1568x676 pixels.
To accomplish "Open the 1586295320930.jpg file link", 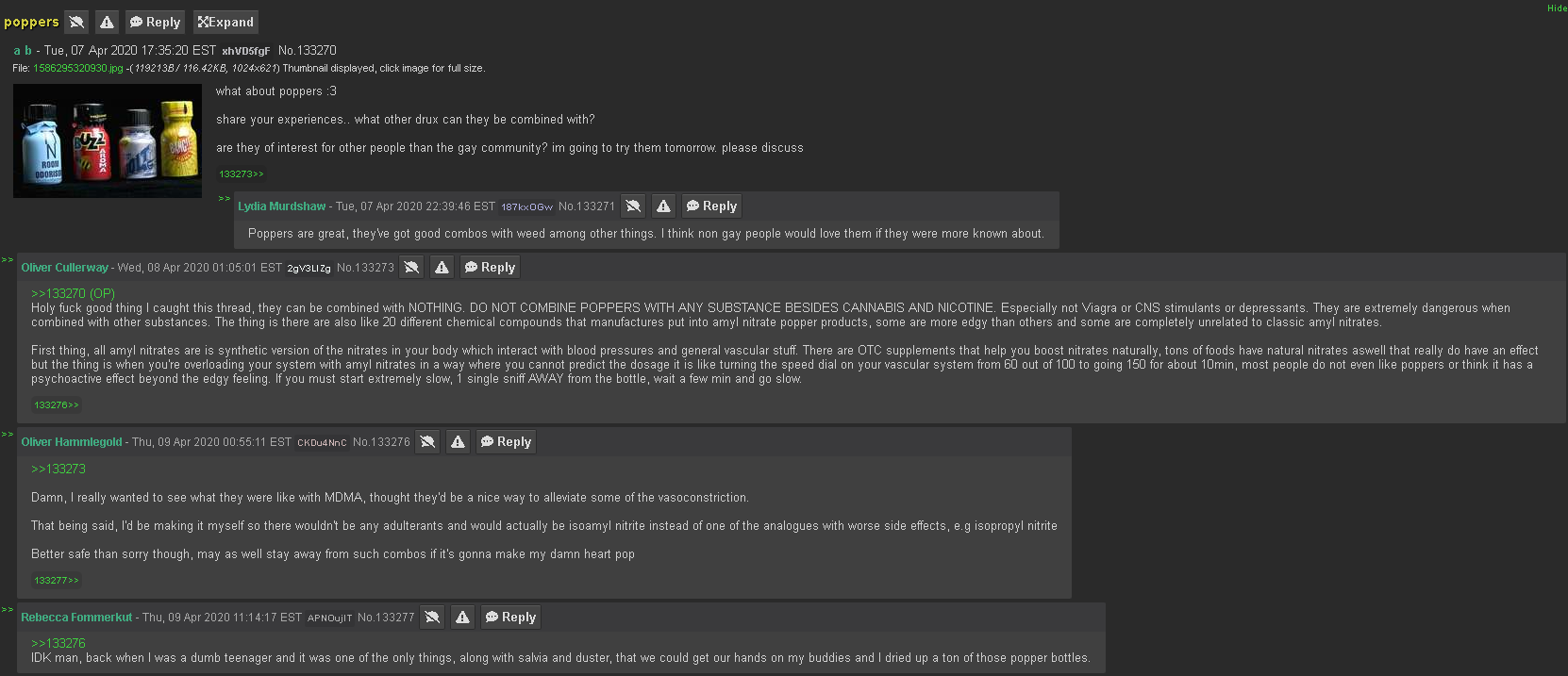I will tap(77, 68).
